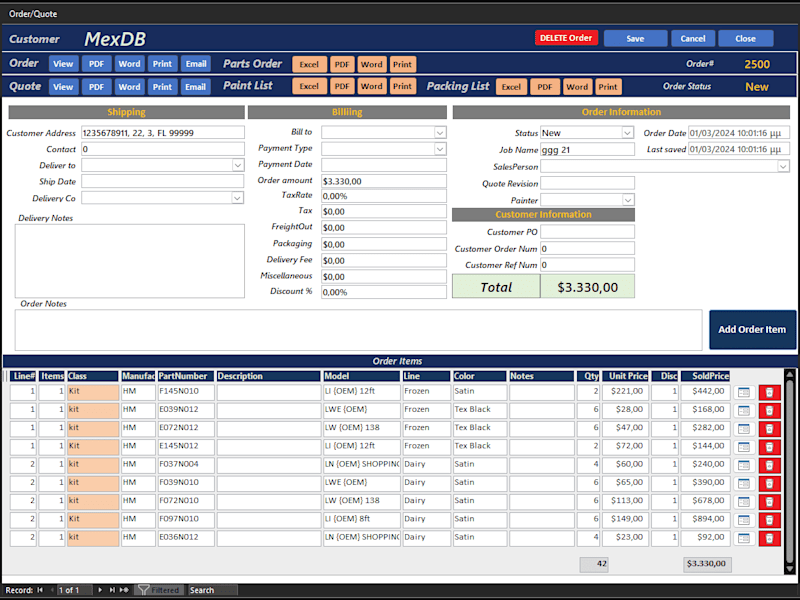
Task: Close the Order/Quote form
Action: pyautogui.click(x=745, y=38)
